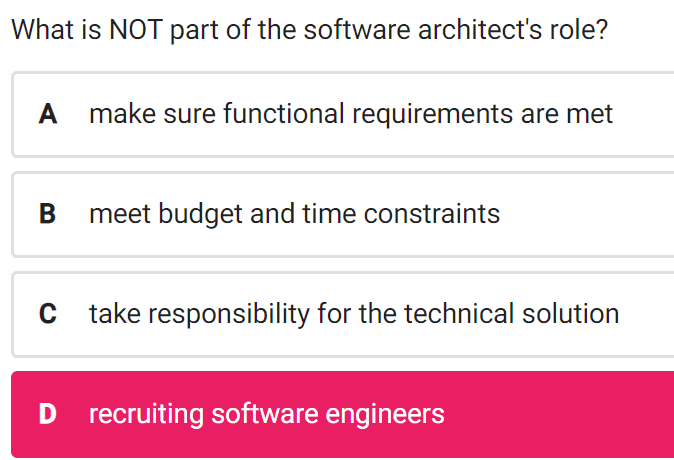This screenshot has width=674, height=460.
Task: Select answer C about technical solution
Action: click(343, 314)
